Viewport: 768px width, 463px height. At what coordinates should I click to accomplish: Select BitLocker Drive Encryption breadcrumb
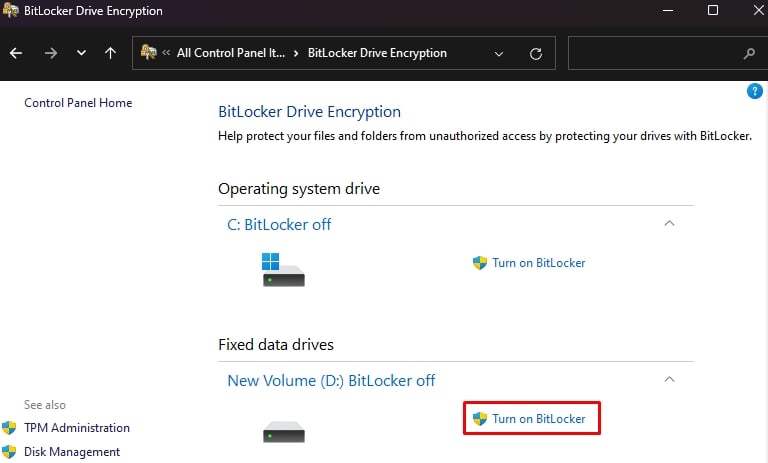pos(377,53)
